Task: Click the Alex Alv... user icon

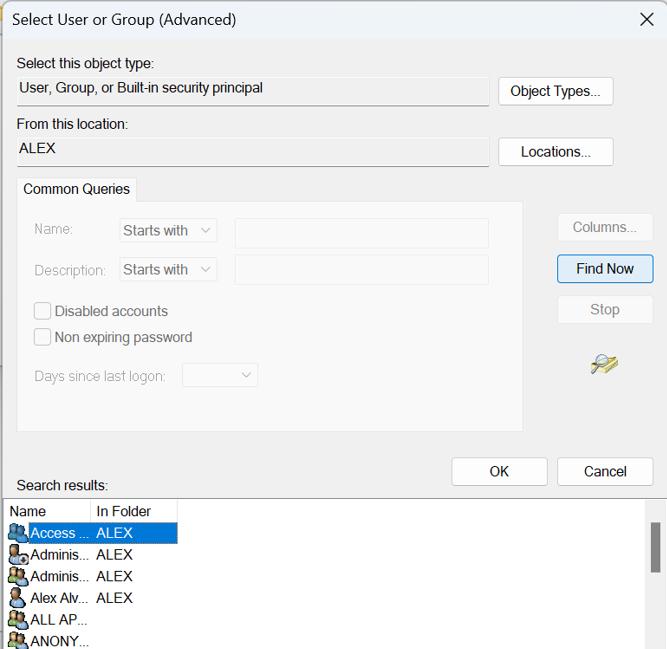Action: click(18, 598)
